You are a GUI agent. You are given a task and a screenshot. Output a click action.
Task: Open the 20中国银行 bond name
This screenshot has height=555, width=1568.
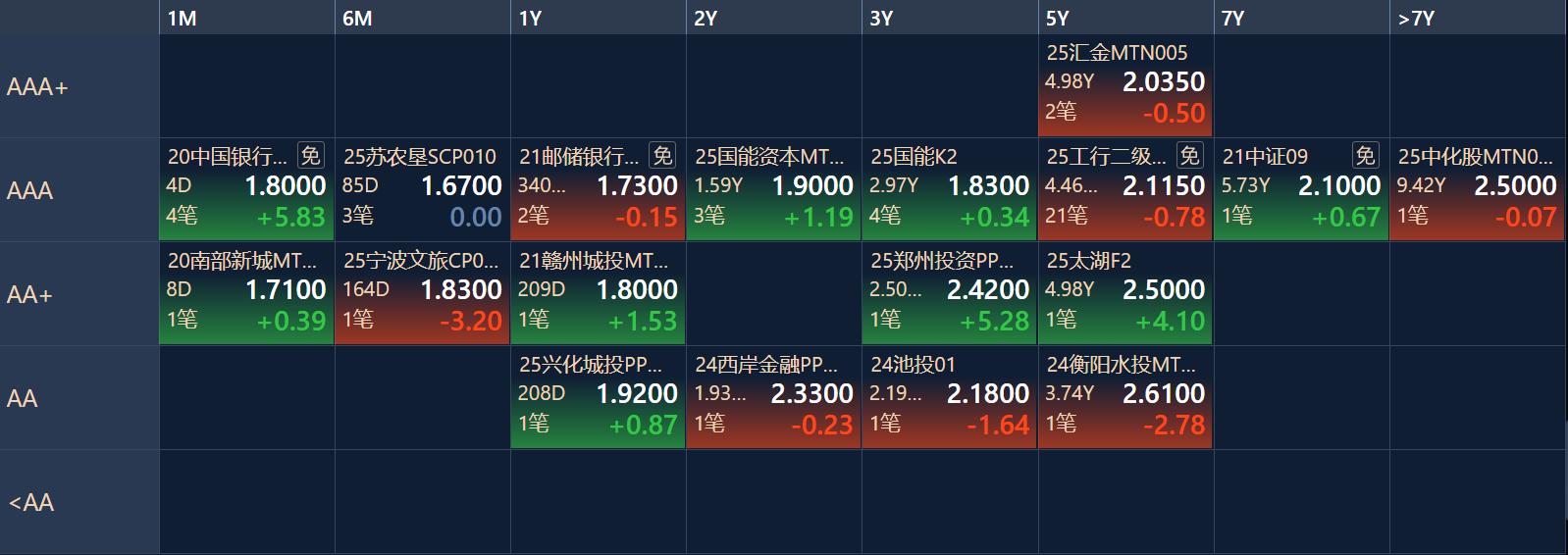[228, 157]
